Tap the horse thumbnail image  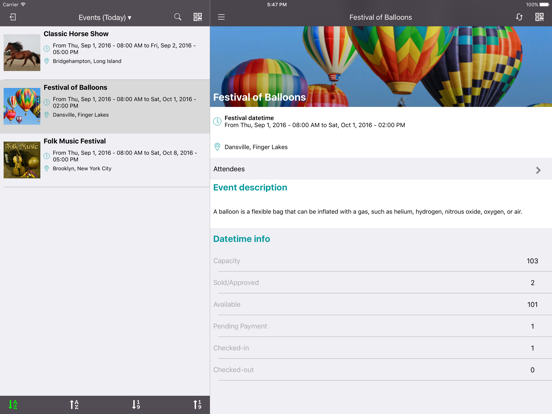pos(22,52)
